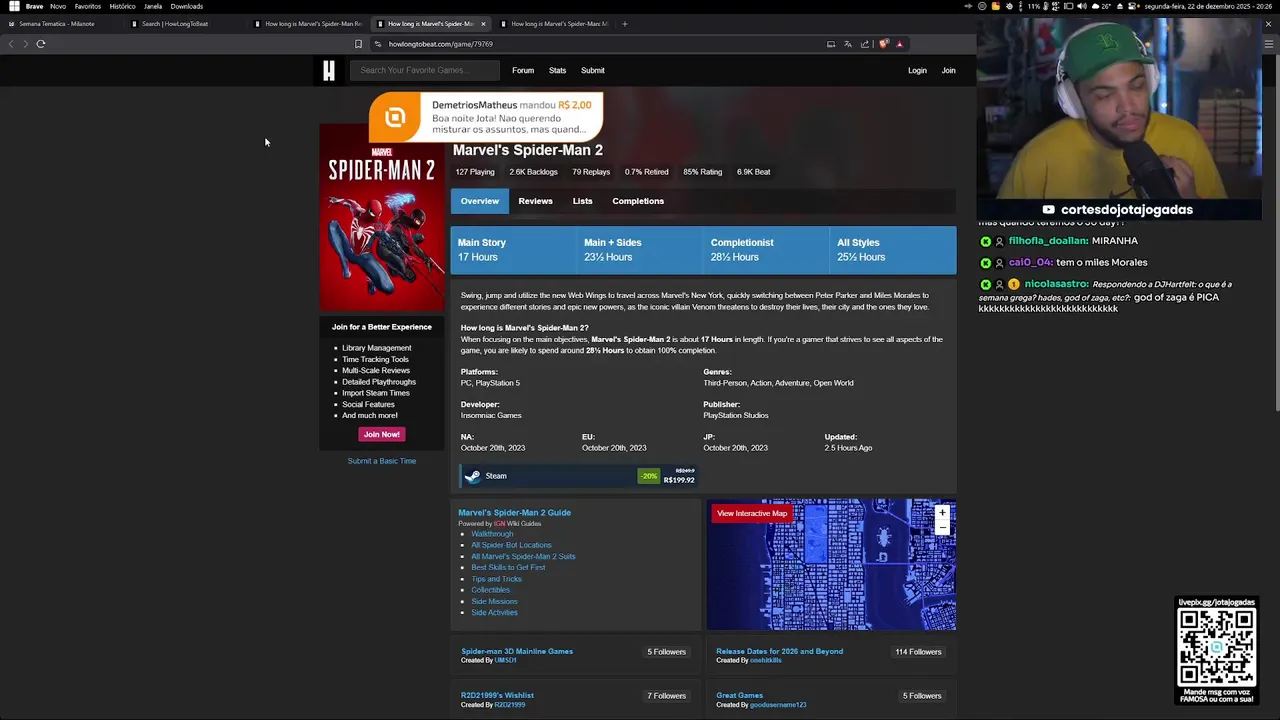Screen dimensions: 1280x720
Task: Open the Side Activities guide link
Action: [x=494, y=612]
